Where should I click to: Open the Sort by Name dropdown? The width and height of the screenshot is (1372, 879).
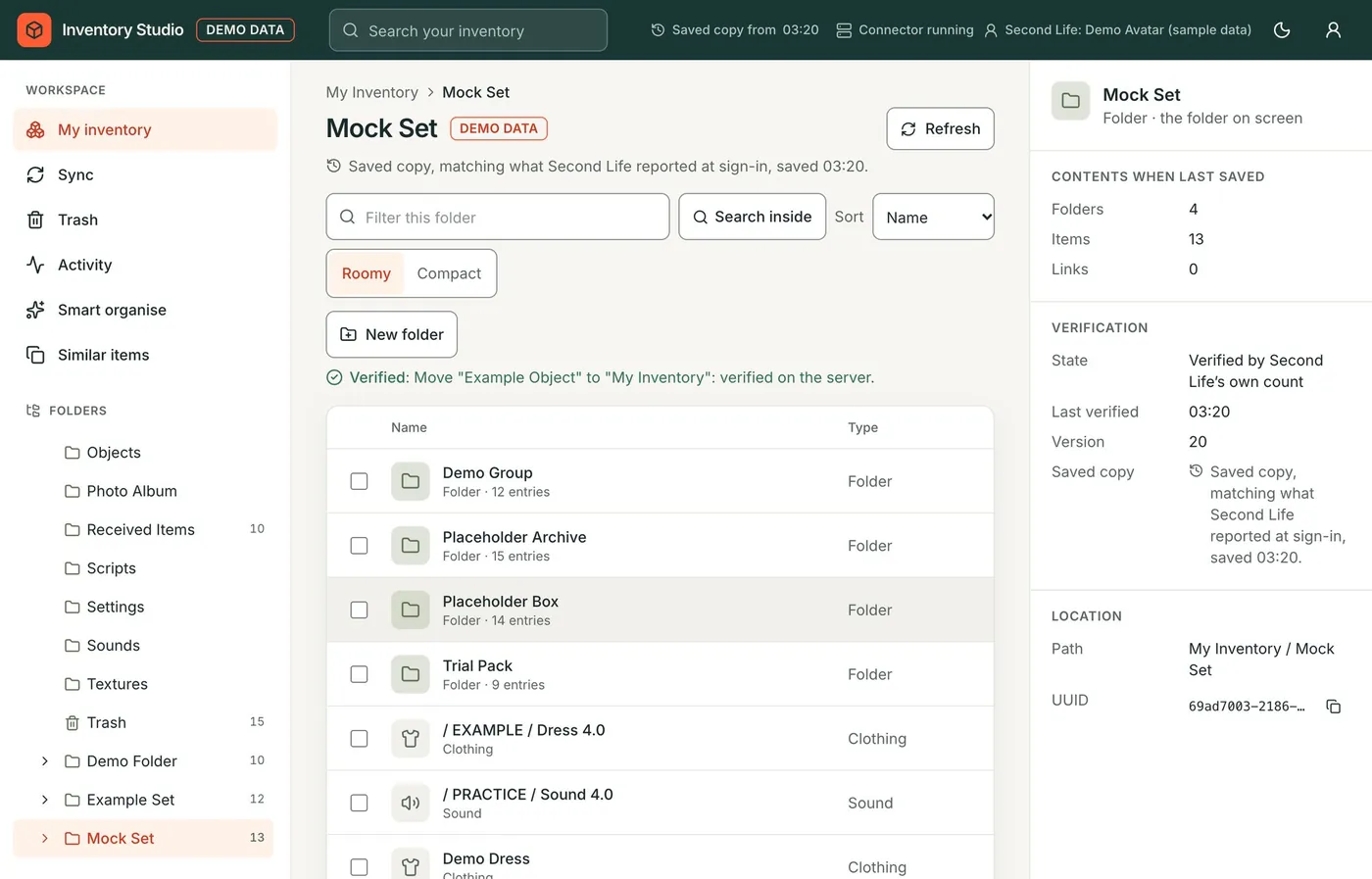click(933, 217)
